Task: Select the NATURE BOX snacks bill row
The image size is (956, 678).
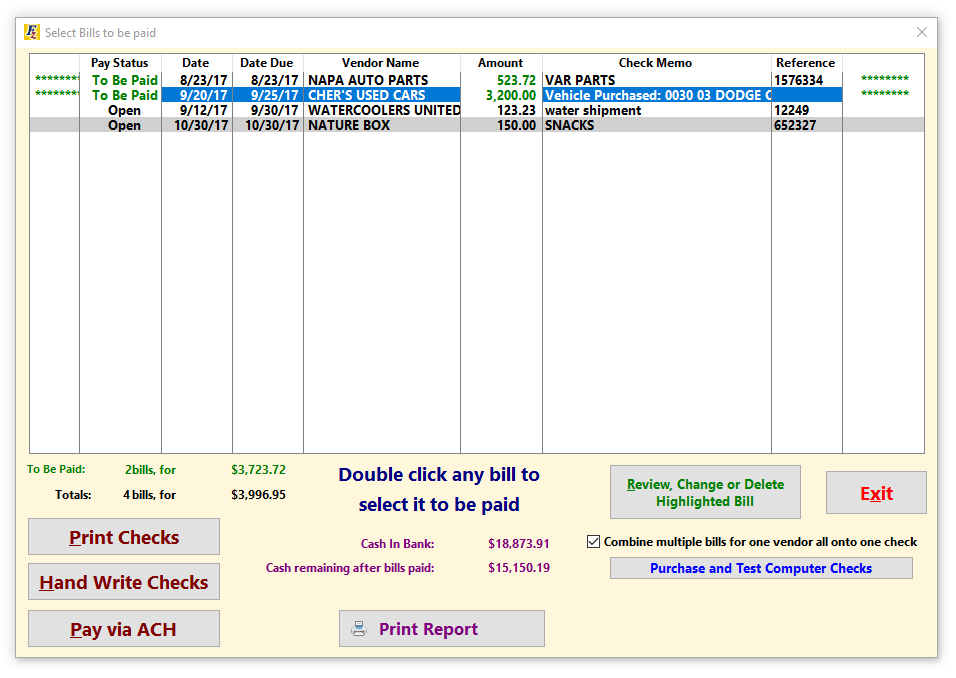Action: (x=380, y=125)
